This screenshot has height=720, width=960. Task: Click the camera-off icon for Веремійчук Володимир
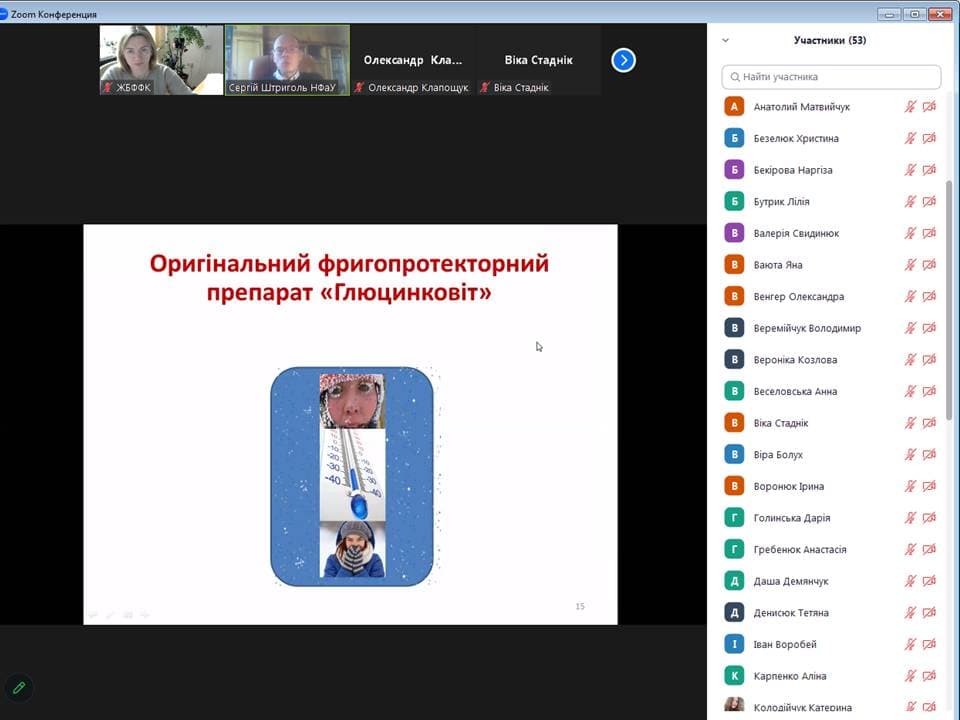[929, 328]
